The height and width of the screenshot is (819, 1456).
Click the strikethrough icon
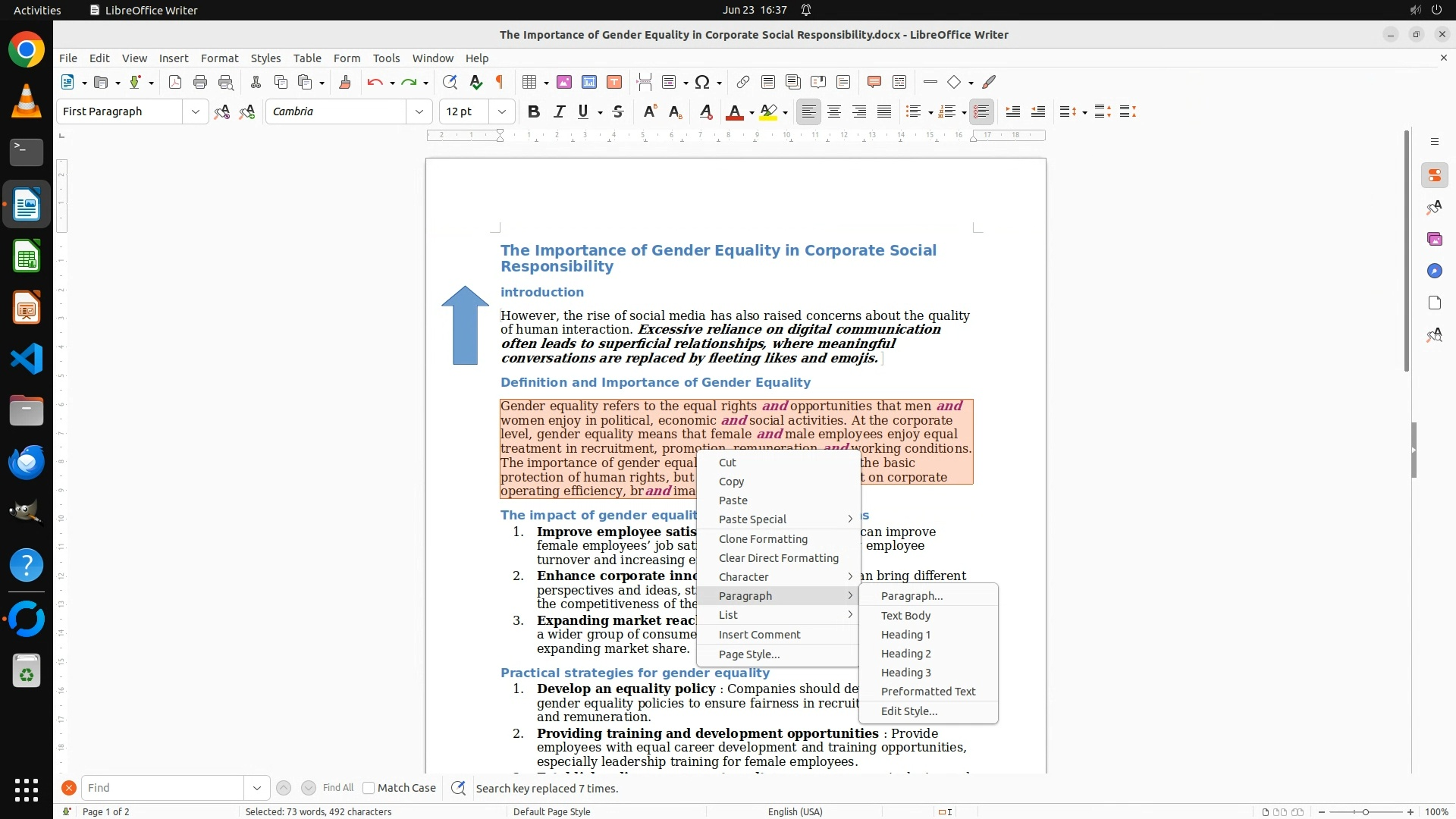pos(618,111)
